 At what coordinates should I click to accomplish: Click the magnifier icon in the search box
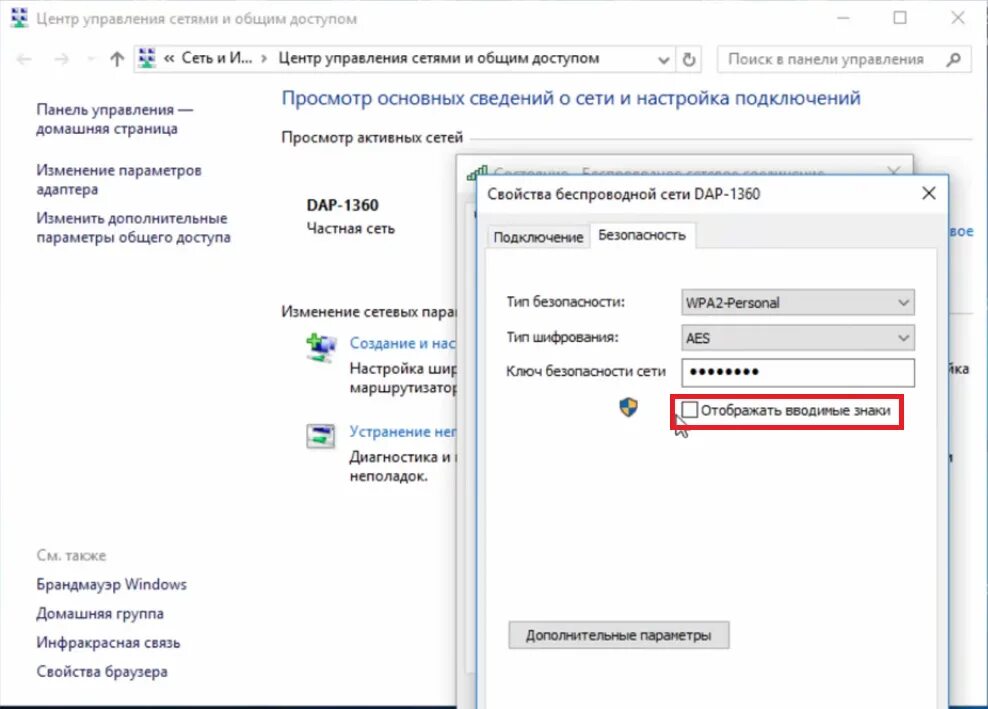tap(954, 59)
